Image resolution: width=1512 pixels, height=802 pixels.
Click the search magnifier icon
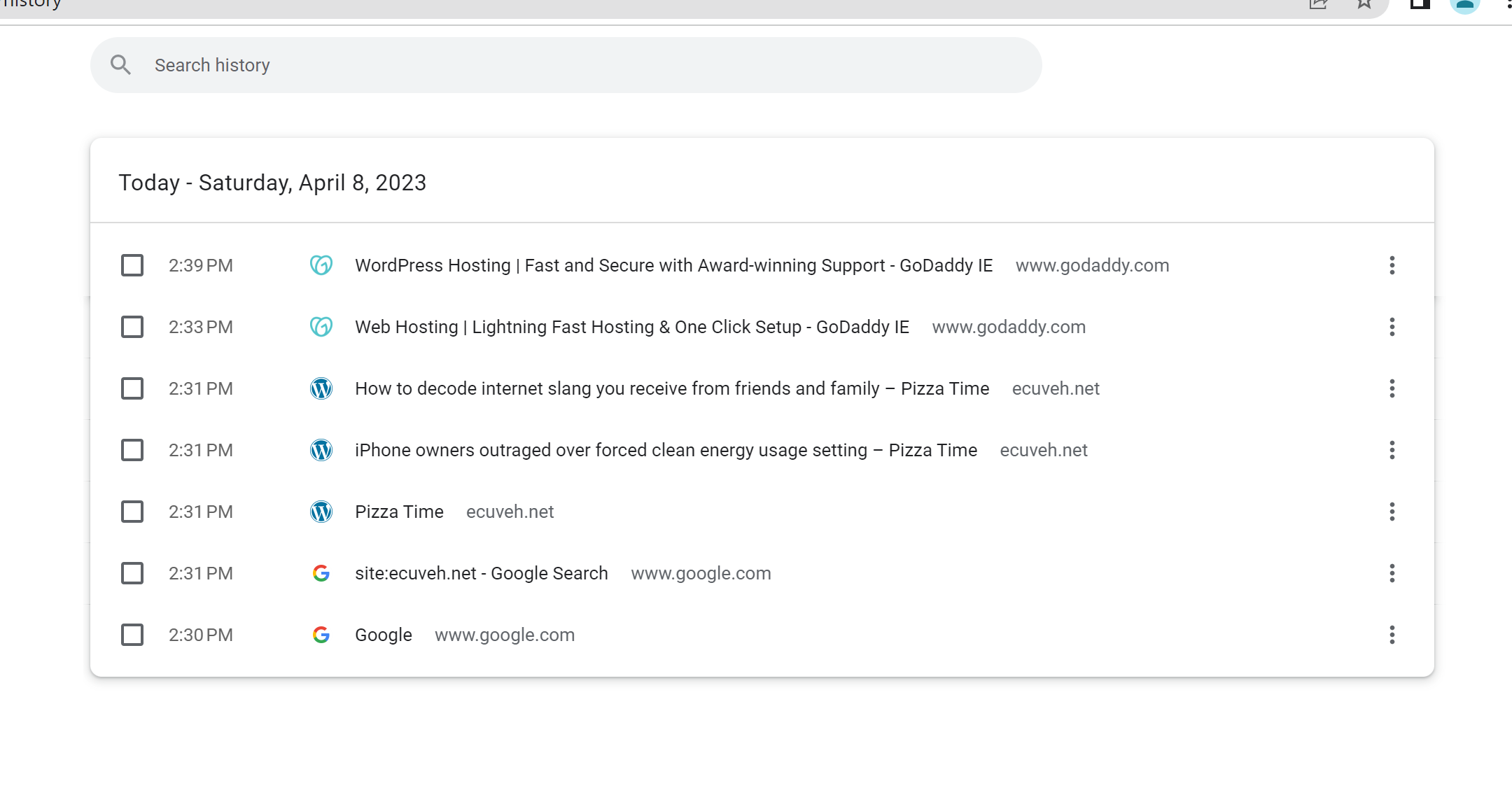tap(120, 65)
